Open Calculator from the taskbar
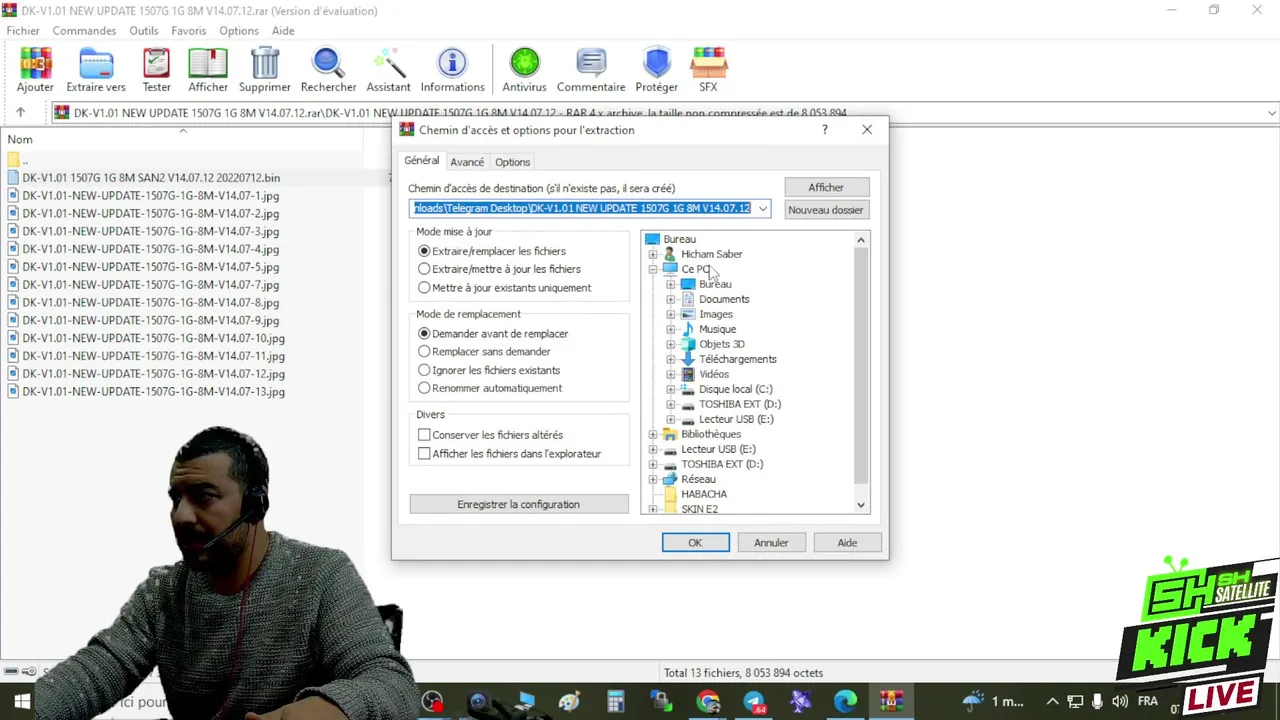 [x=615, y=702]
